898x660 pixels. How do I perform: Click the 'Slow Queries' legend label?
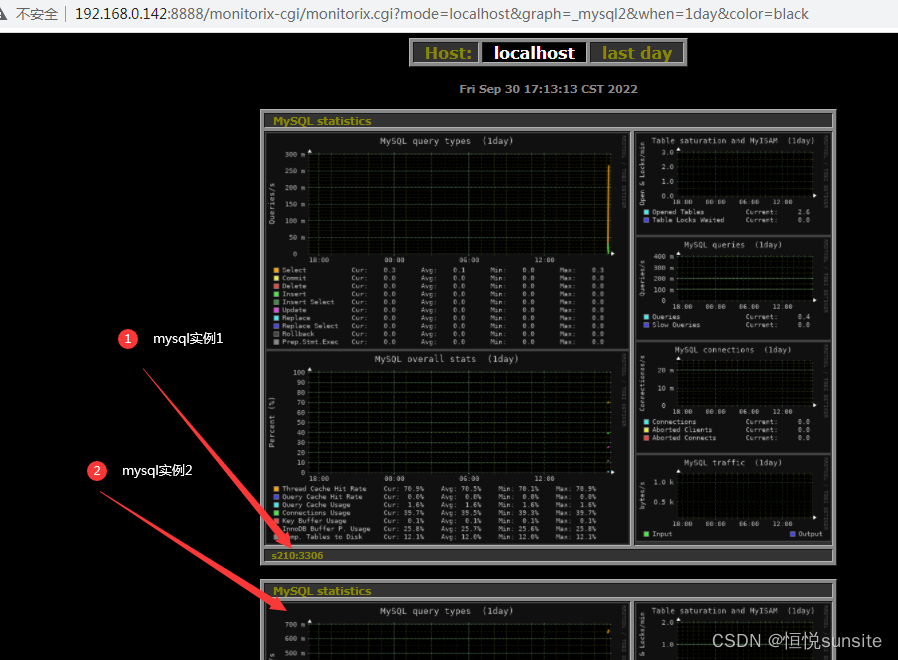pos(676,325)
